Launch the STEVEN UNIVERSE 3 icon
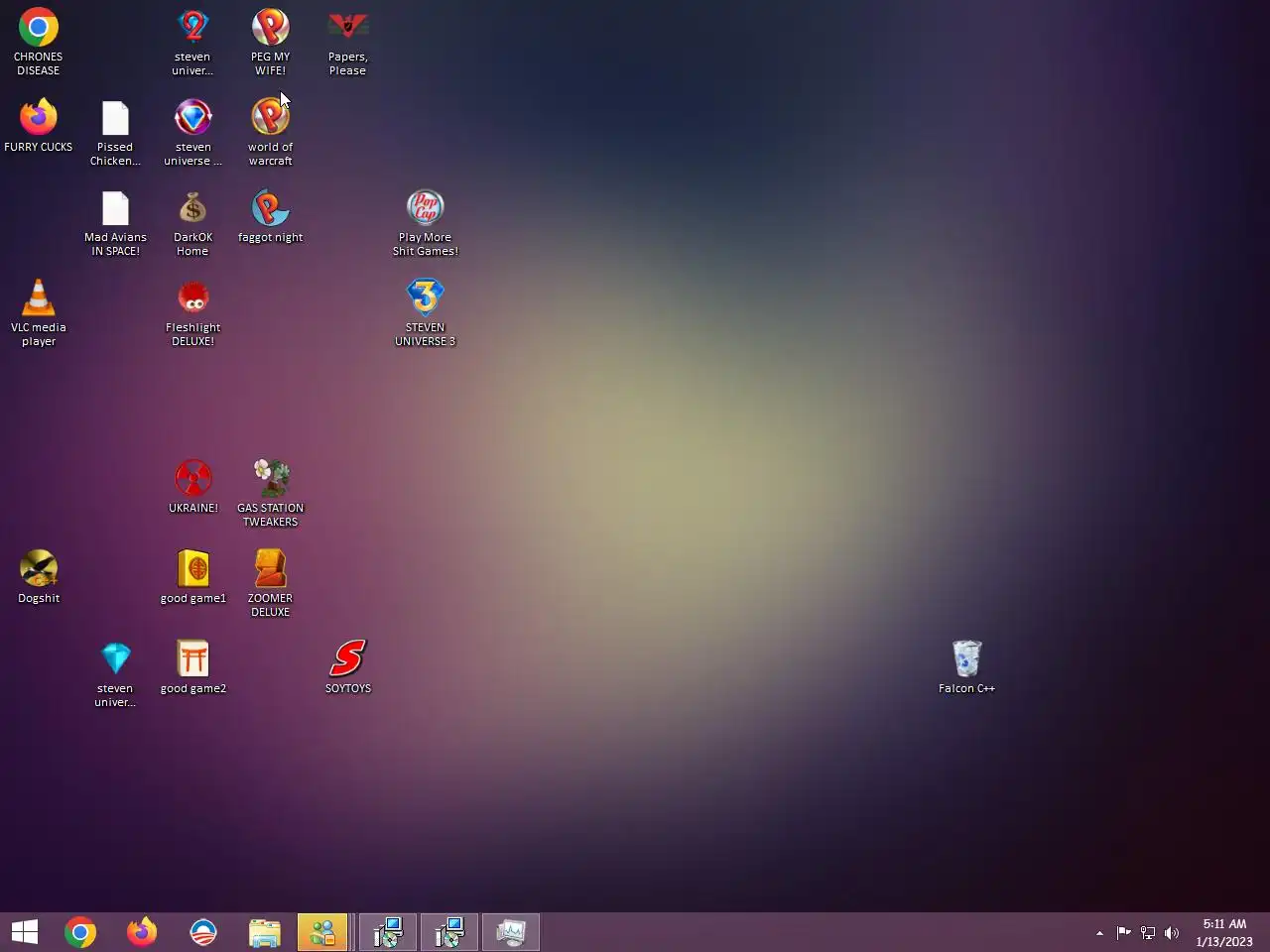Image resolution: width=1270 pixels, height=952 pixels. [x=425, y=313]
